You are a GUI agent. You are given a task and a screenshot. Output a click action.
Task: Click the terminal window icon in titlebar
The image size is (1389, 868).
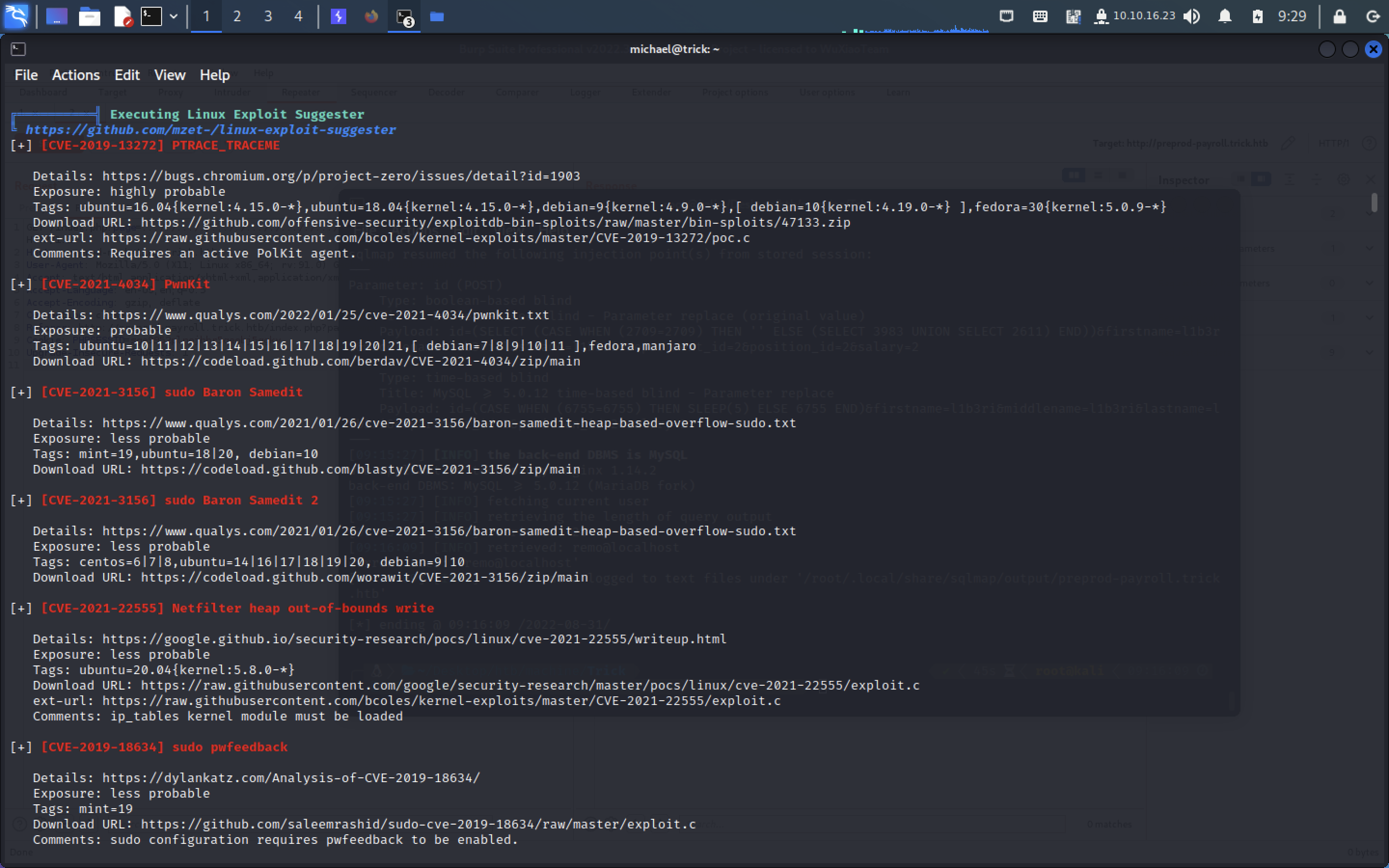18,49
